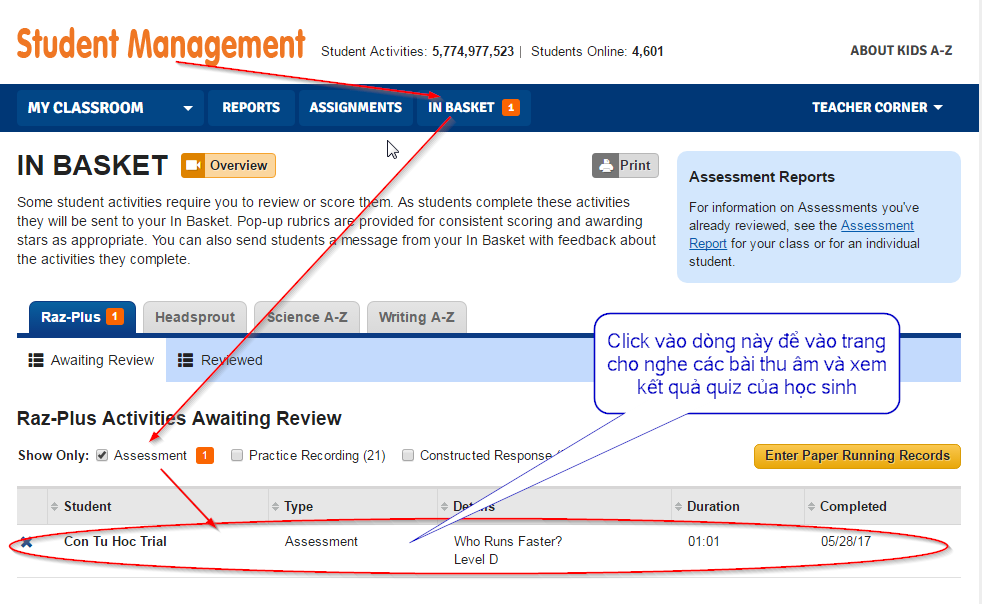The image size is (982, 604).
Task: Switch to the Science A-Z tab
Action: tap(307, 317)
